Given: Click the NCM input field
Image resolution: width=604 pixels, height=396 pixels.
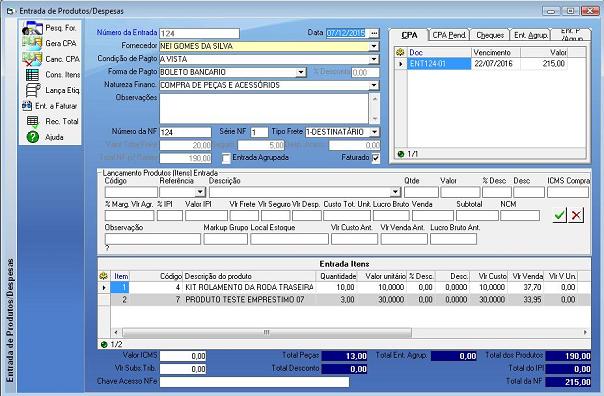Looking at the screenshot, I should click(x=520, y=215).
